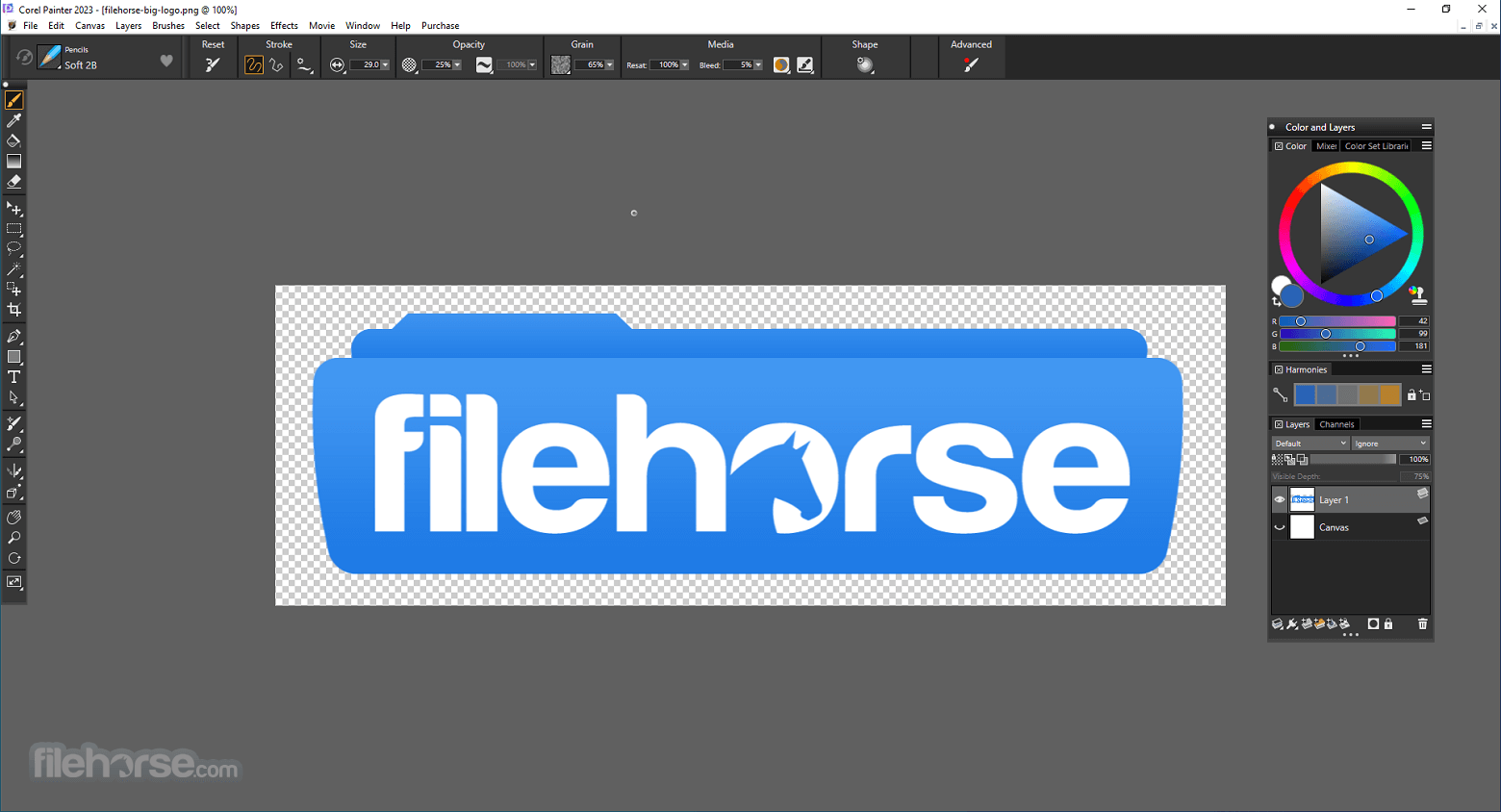Screen dimensions: 1501x812
Task: Open the Default composite method dropdown
Action: coord(1310,444)
